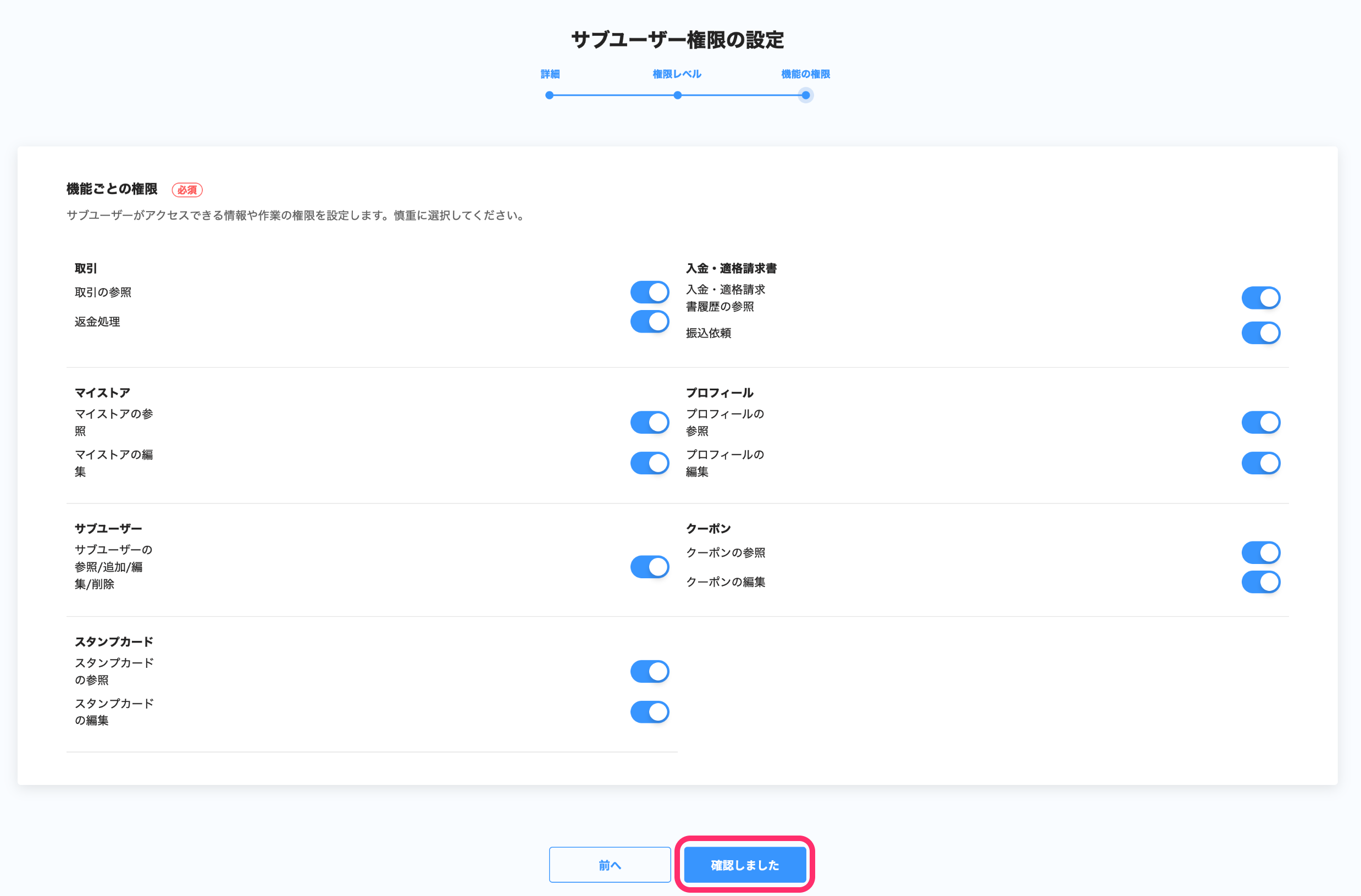The image size is (1361, 896).
Task: Click the first progress dot under 詳細
Action: [549, 96]
